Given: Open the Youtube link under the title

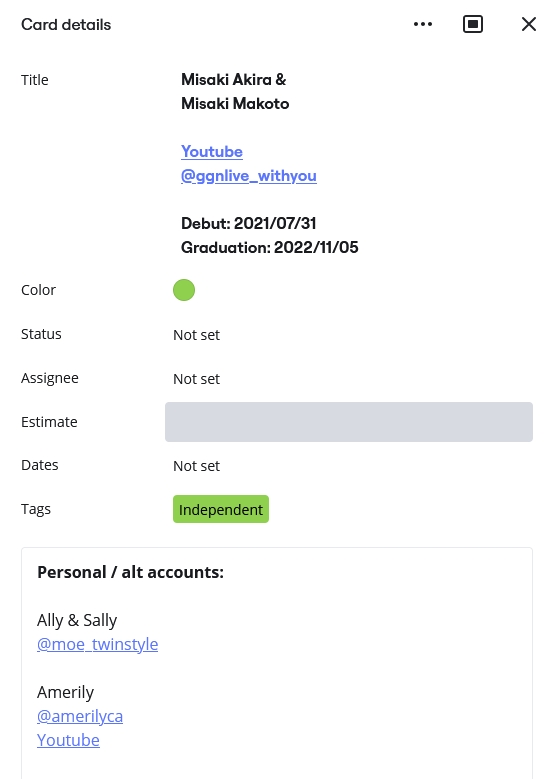Looking at the screenshot, I should coord(212,152).
